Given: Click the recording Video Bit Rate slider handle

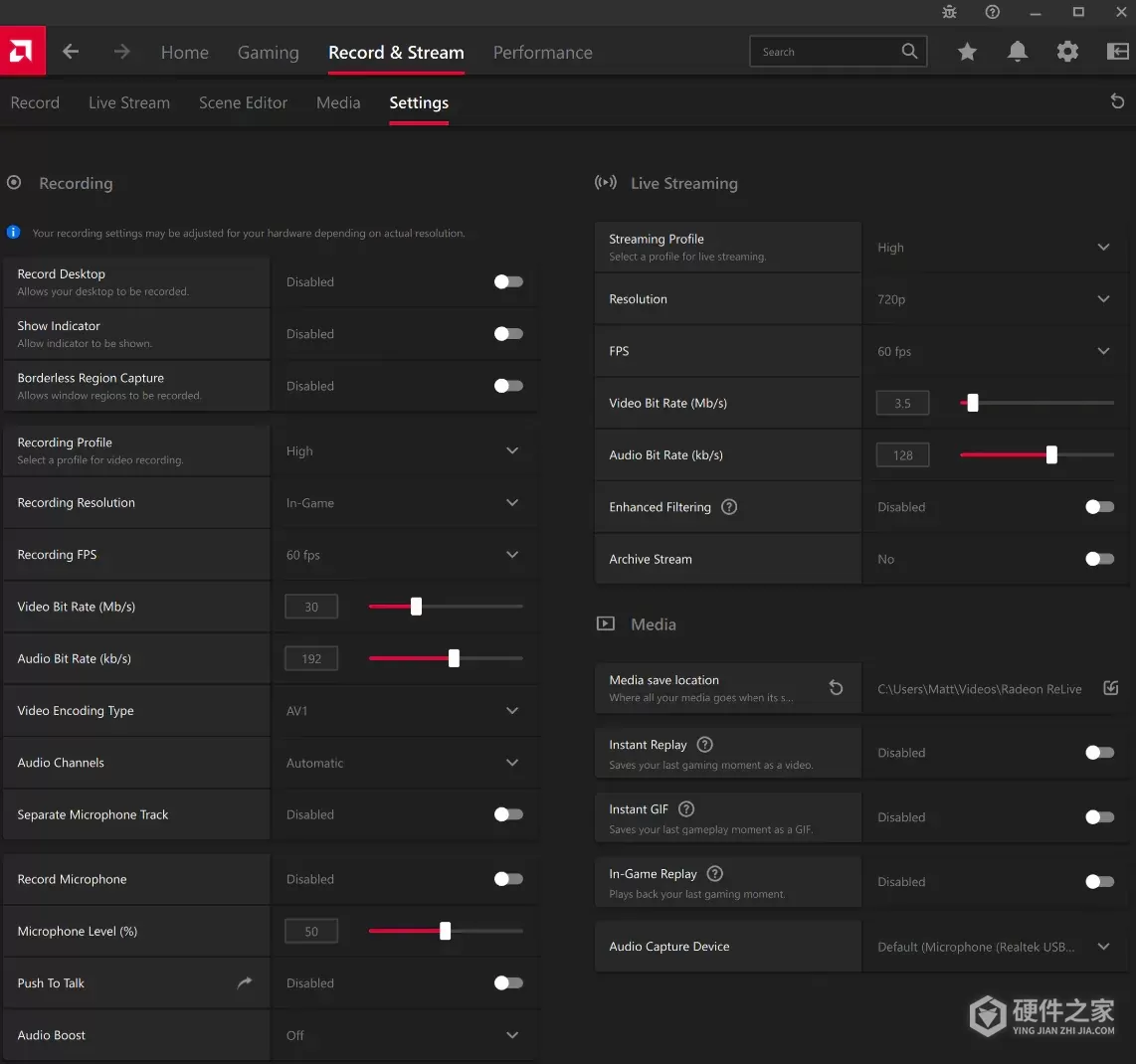Looking at the screenshot, I should point(416,607).
